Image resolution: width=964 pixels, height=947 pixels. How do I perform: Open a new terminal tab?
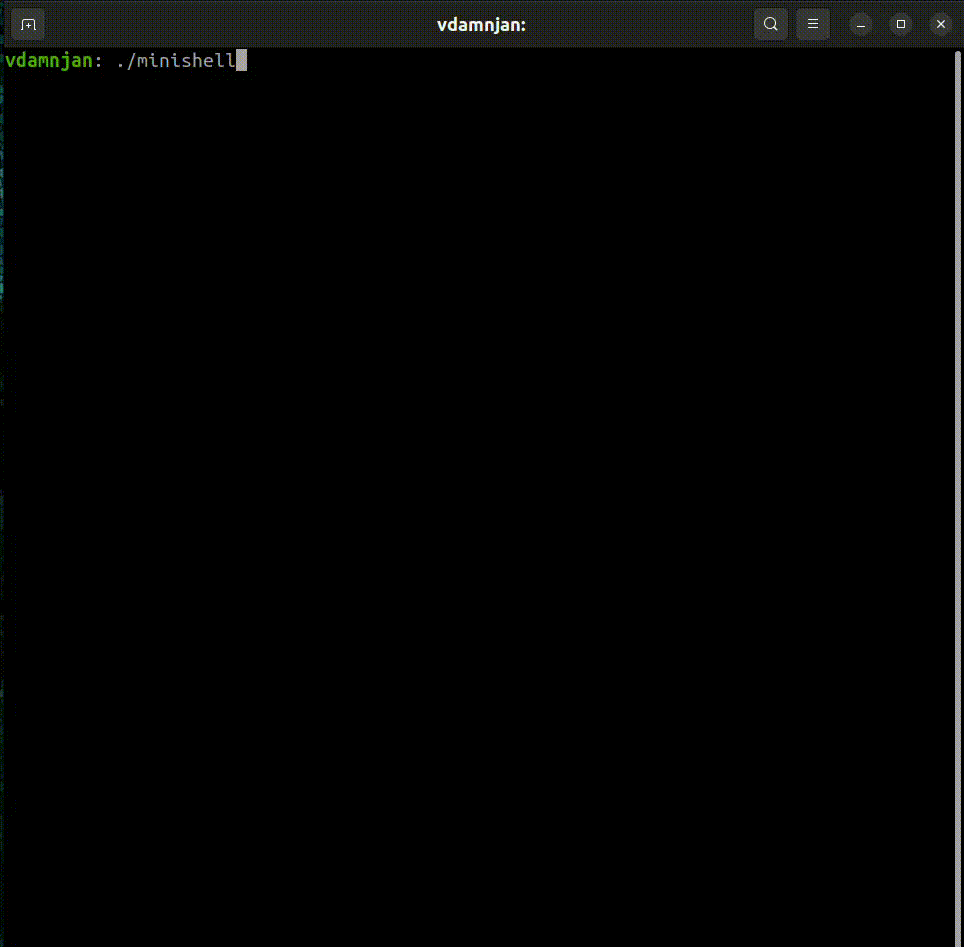coord(28,25)
